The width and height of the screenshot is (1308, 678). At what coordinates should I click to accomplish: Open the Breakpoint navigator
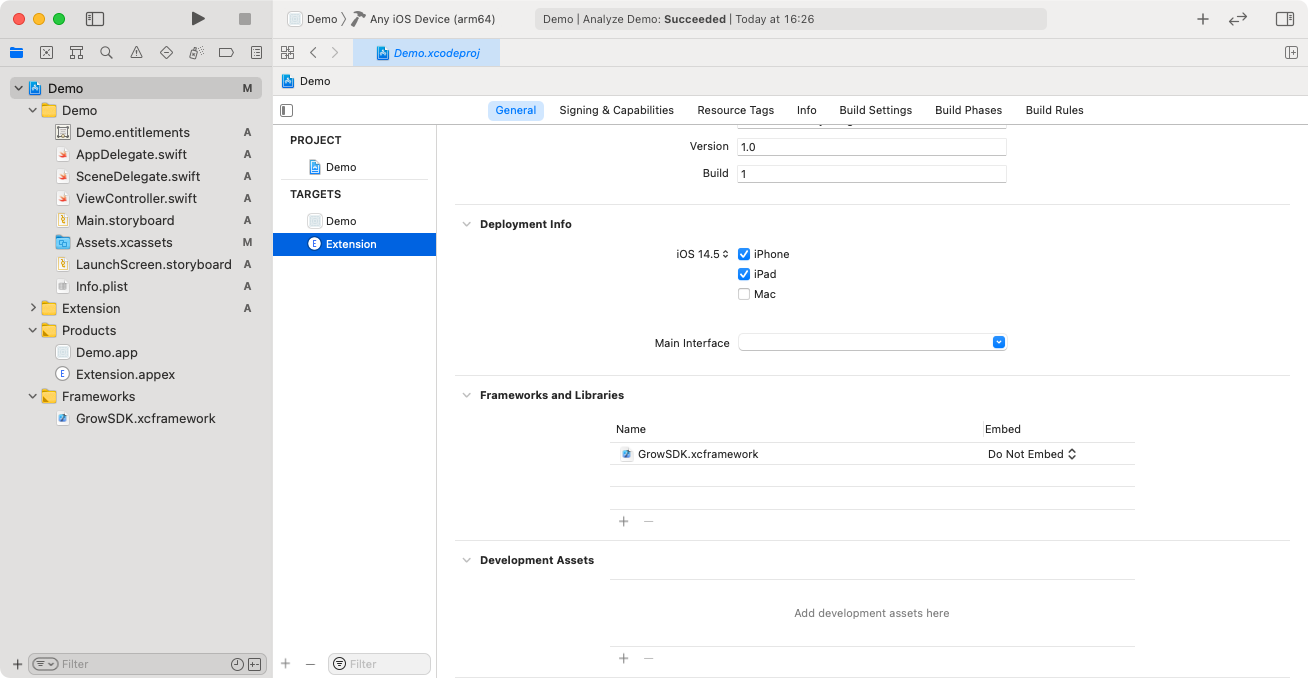pyautogui.click(x=226, y=53)
